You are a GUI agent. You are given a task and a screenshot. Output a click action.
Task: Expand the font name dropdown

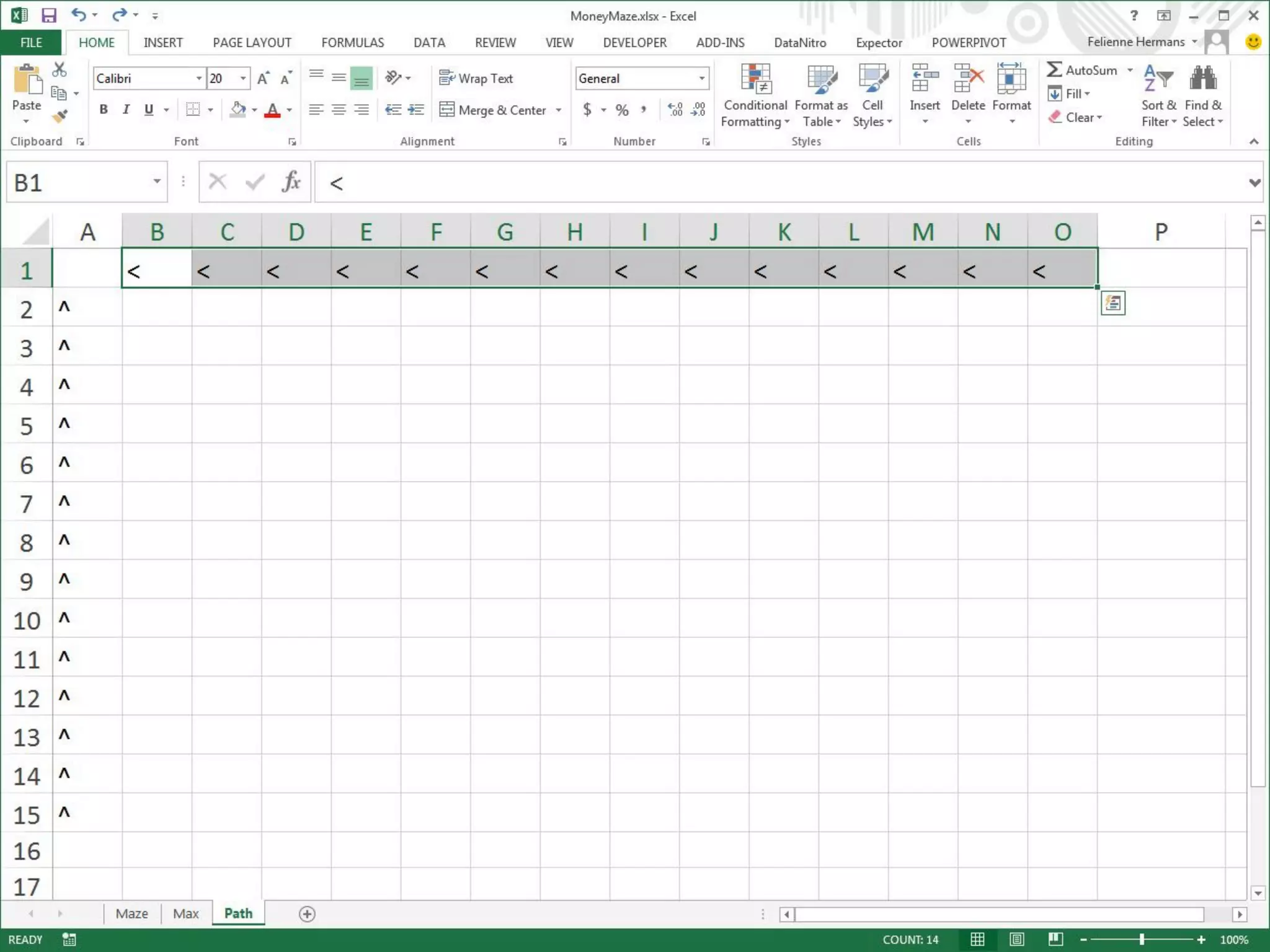point(198,79)
